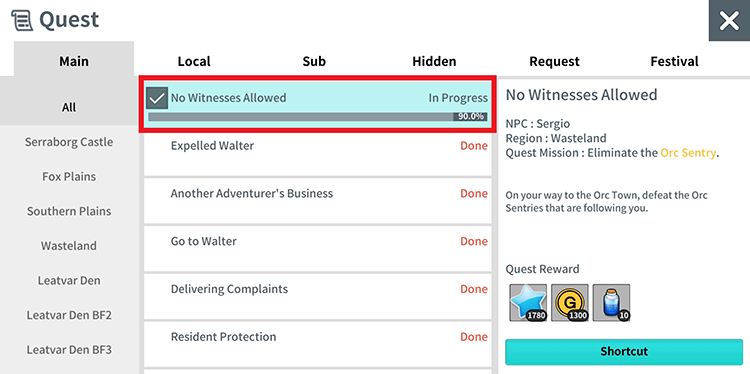Filter quests by Fox Plains region

(x=69, y=176)
